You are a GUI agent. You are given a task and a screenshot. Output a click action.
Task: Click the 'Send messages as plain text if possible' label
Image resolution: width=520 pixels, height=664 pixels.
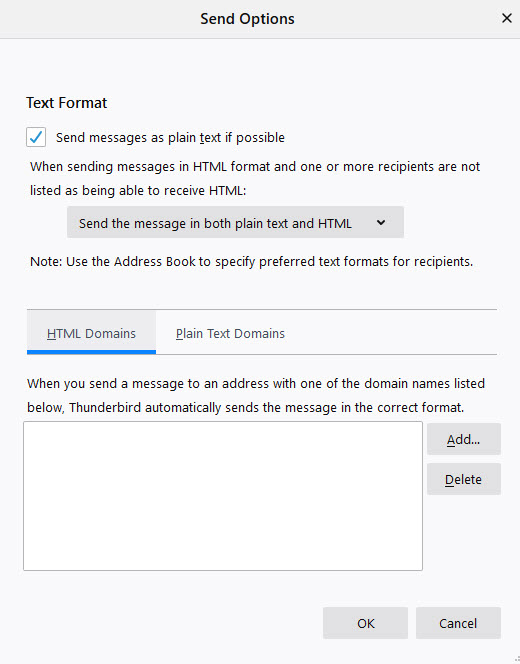(x=170, y=138)
